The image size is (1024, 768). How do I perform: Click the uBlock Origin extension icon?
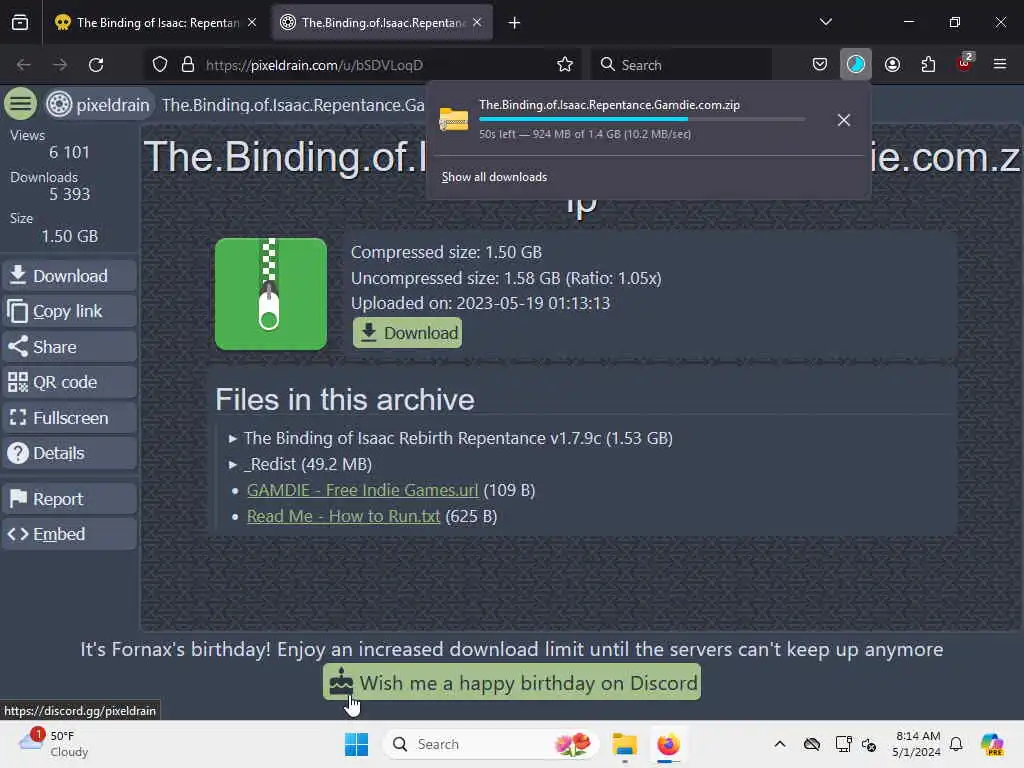965,64
